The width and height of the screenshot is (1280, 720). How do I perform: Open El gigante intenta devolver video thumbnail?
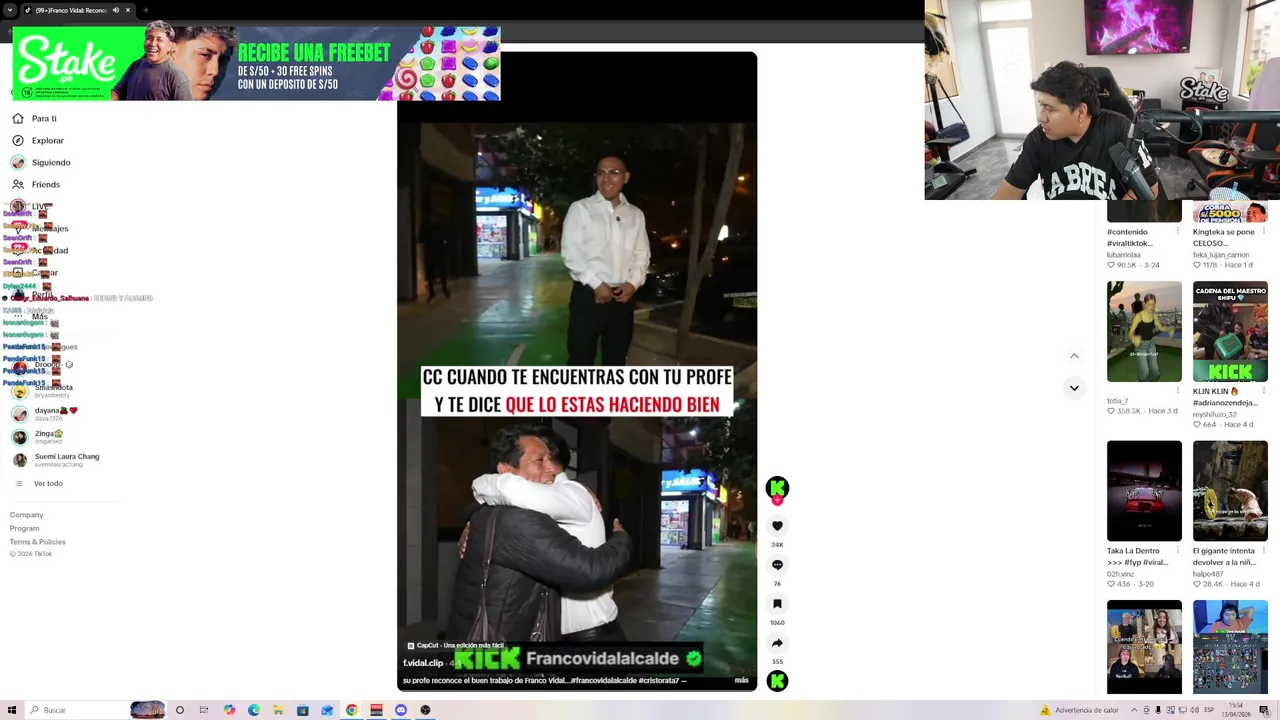point(1230,491)
